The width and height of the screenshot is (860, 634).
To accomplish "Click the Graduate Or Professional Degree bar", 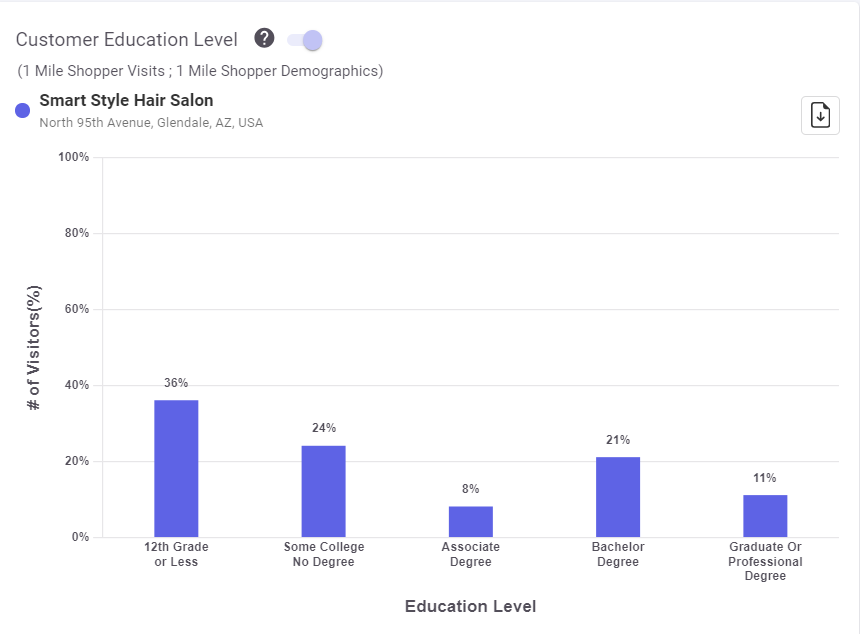I will [x=765, y=516].
